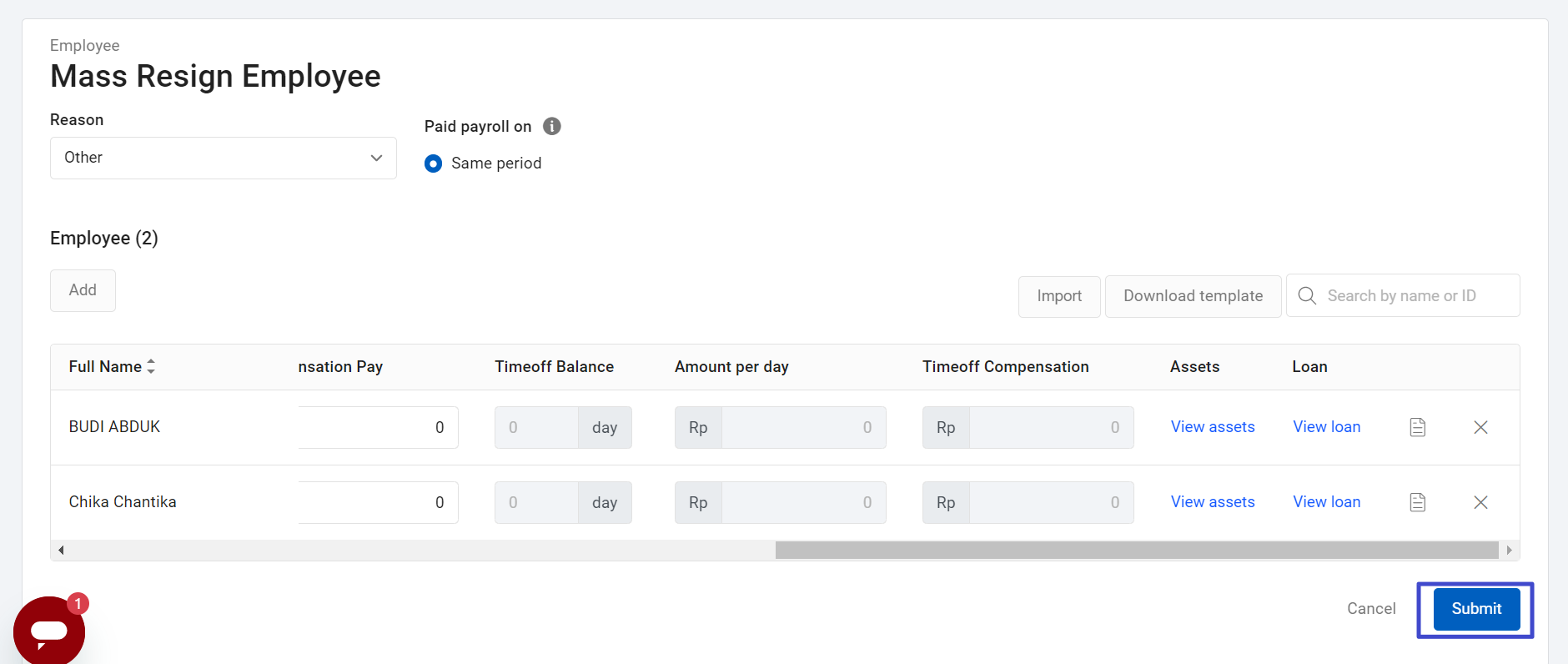
Task: Remove BUDI ABDUK with the X icon
Action: pyautogui.click(x=1480, y=427)
